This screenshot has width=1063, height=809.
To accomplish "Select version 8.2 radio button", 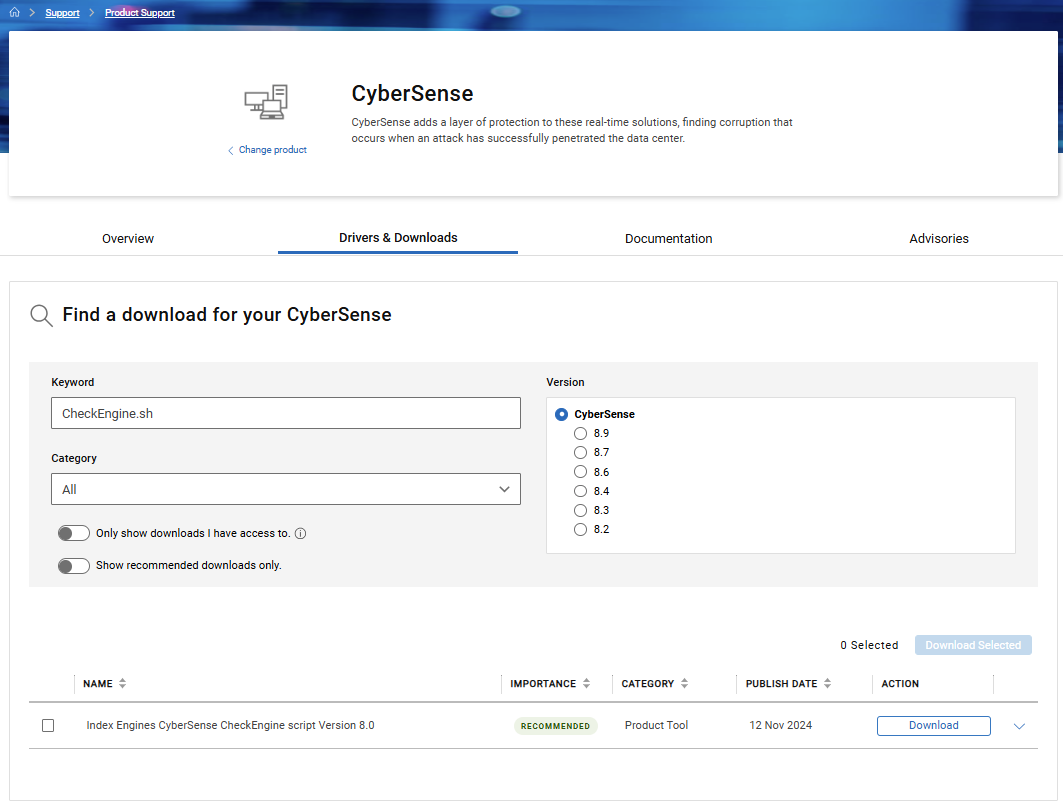I will [x=580, y=529].
